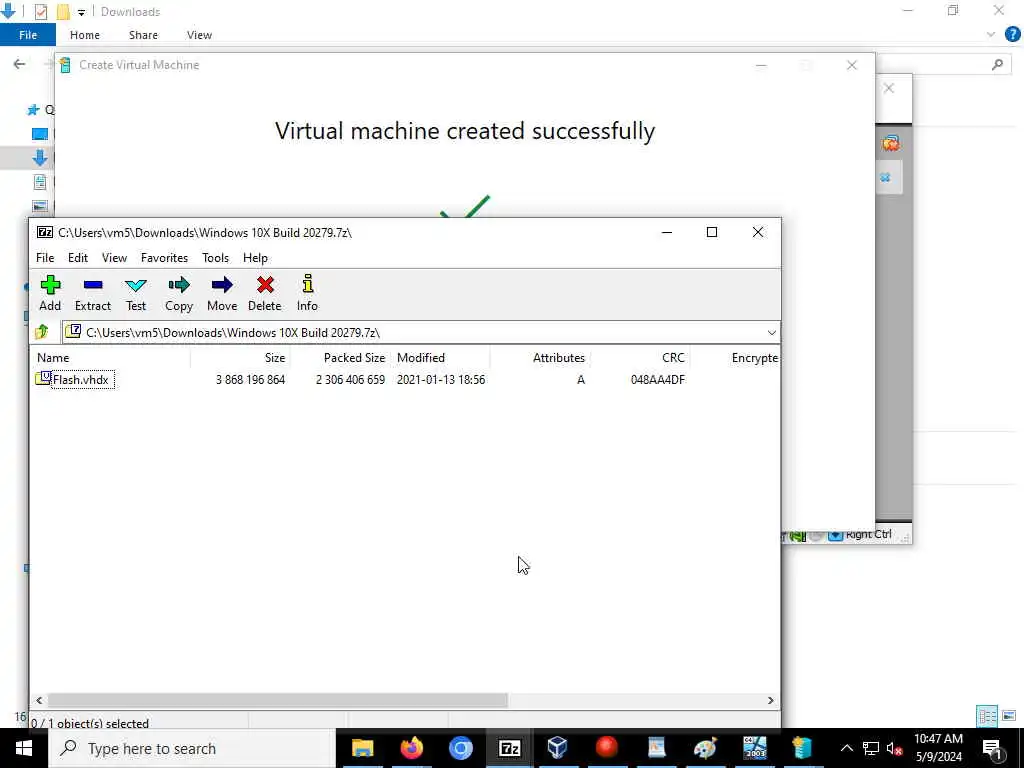Sort by the Packed Size column

point(340,358)
